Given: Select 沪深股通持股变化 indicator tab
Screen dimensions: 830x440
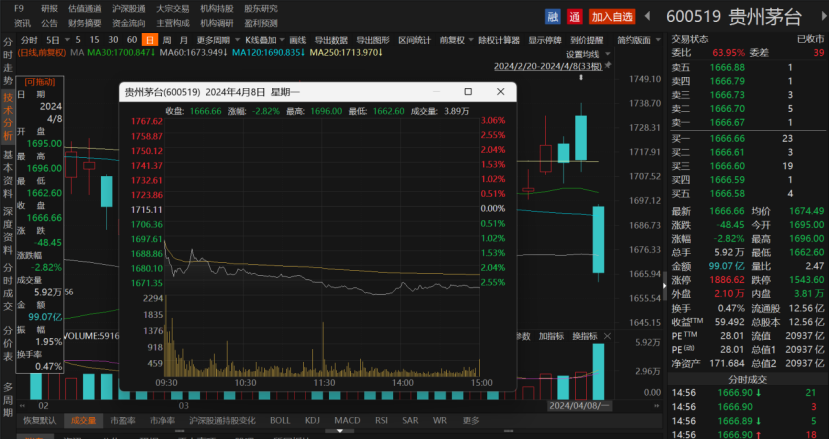Looking at the screenshot, I should [x=222, y=420].
